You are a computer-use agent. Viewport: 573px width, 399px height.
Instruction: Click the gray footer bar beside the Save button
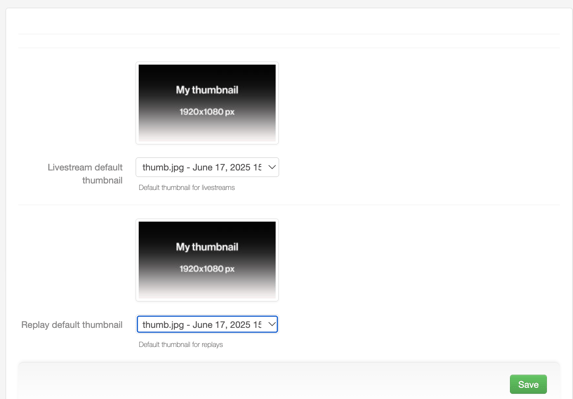click(x=263, y=382)
